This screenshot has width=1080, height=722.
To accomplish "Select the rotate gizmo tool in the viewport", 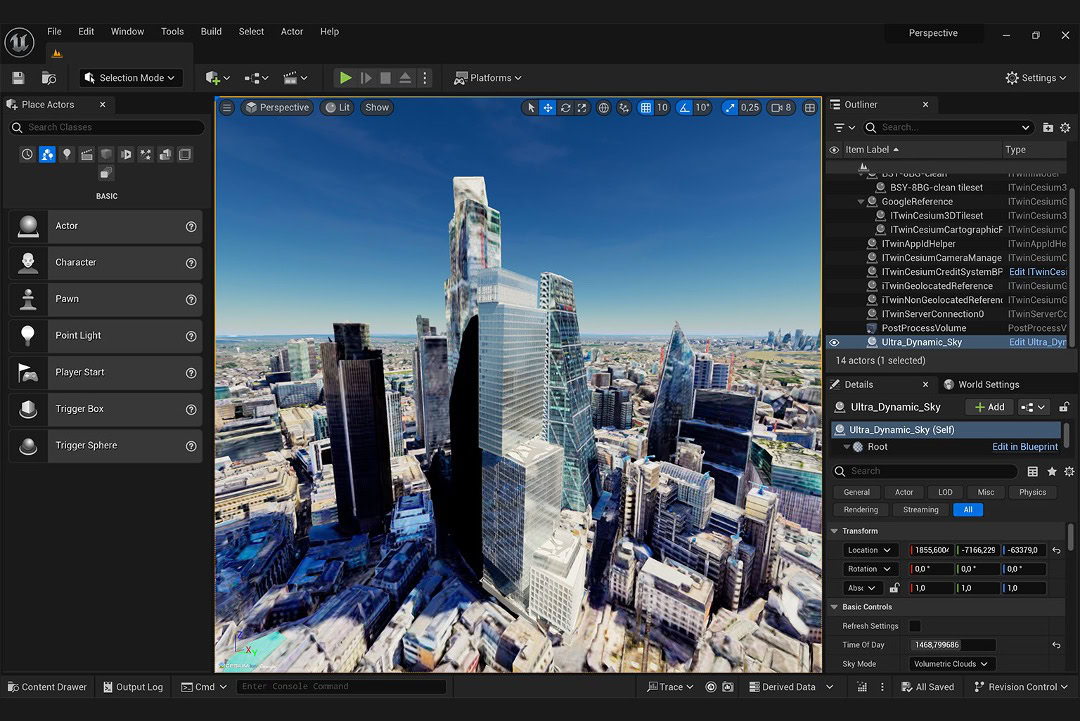I will [565, 108].
